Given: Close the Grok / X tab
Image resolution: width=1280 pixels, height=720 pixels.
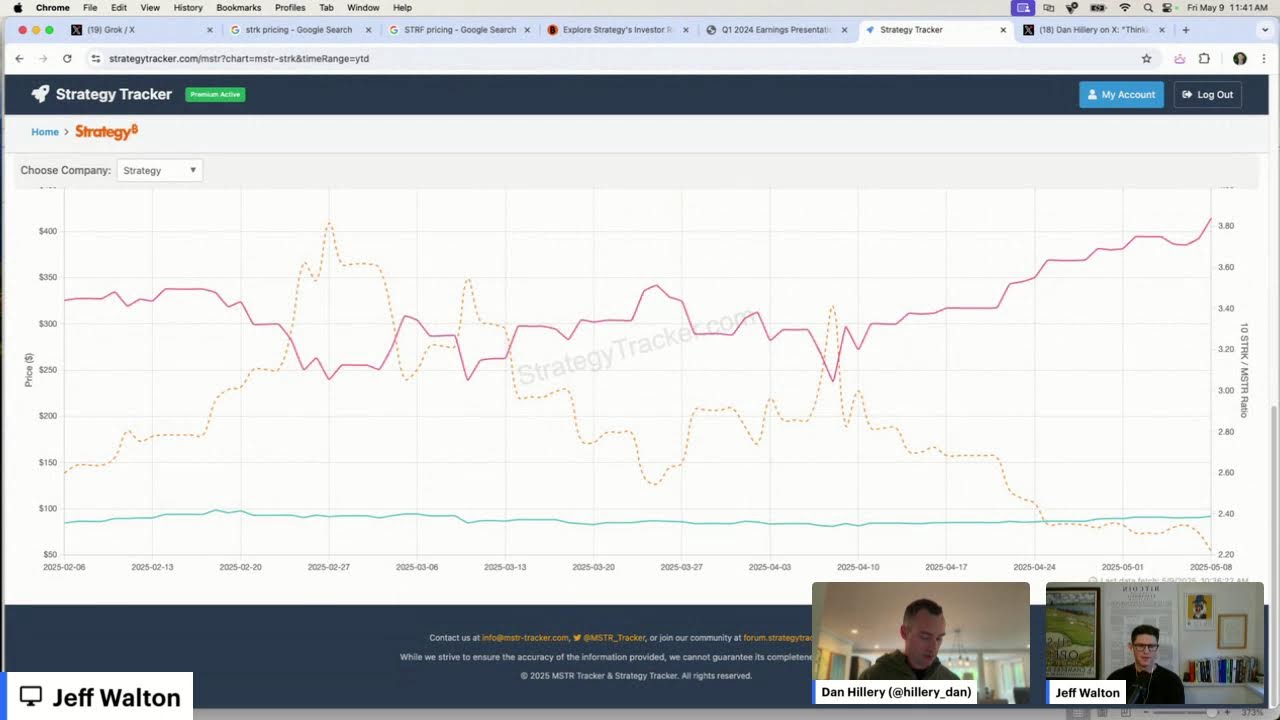Looking at the screenshot, I should pos(209,30).
